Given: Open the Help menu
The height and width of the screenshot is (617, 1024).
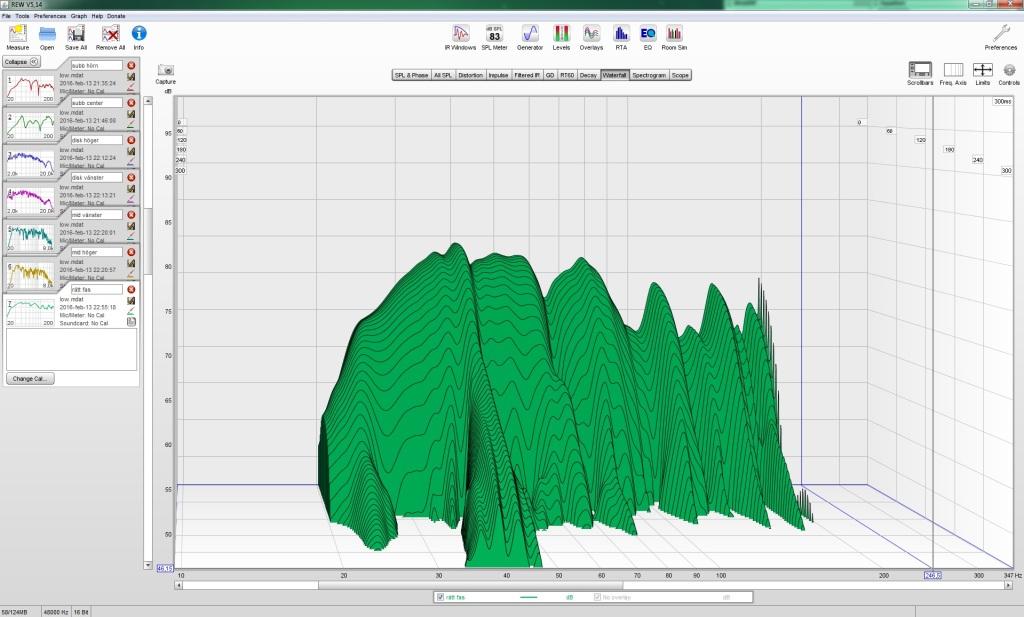Looking at the screenshot, I should pyautogui.click(x=97, y=16).
